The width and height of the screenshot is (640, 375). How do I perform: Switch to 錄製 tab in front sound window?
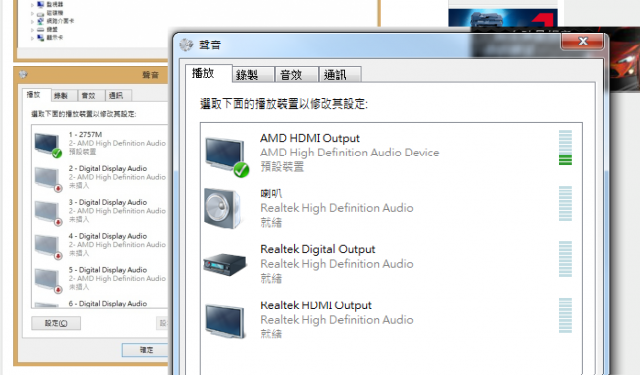253,75
